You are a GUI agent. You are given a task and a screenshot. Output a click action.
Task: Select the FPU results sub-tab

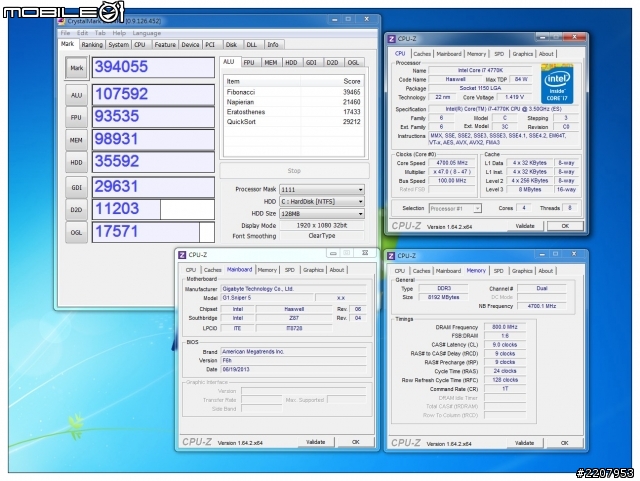[249, 62]
